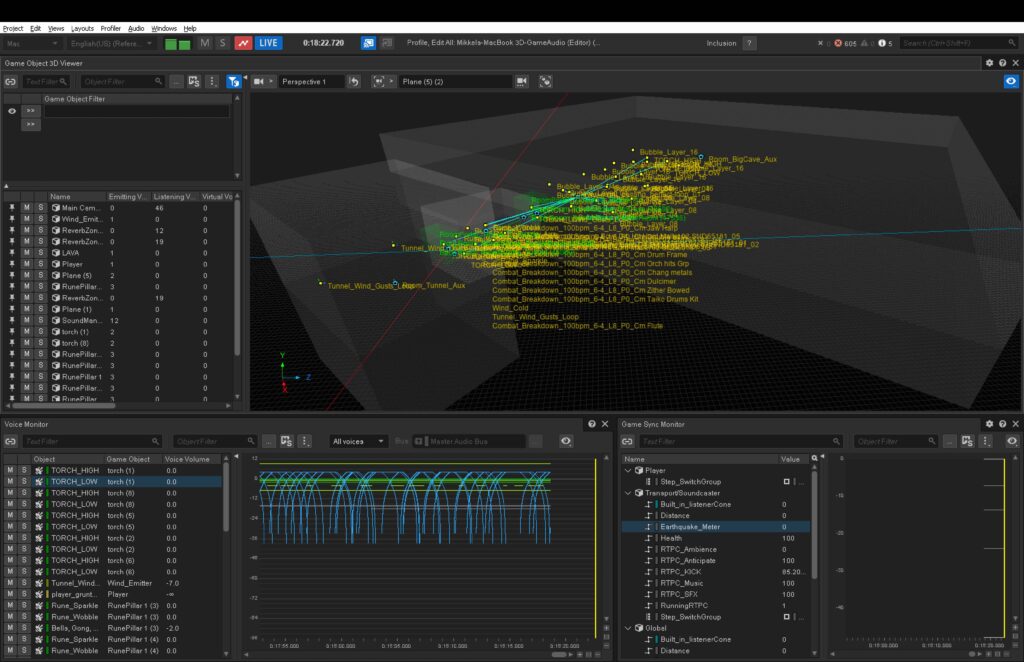This screenshot has width=1024, height=662.
Task: Open the Game Sync Monitor settings gear
Action: (x=990, y=423)
